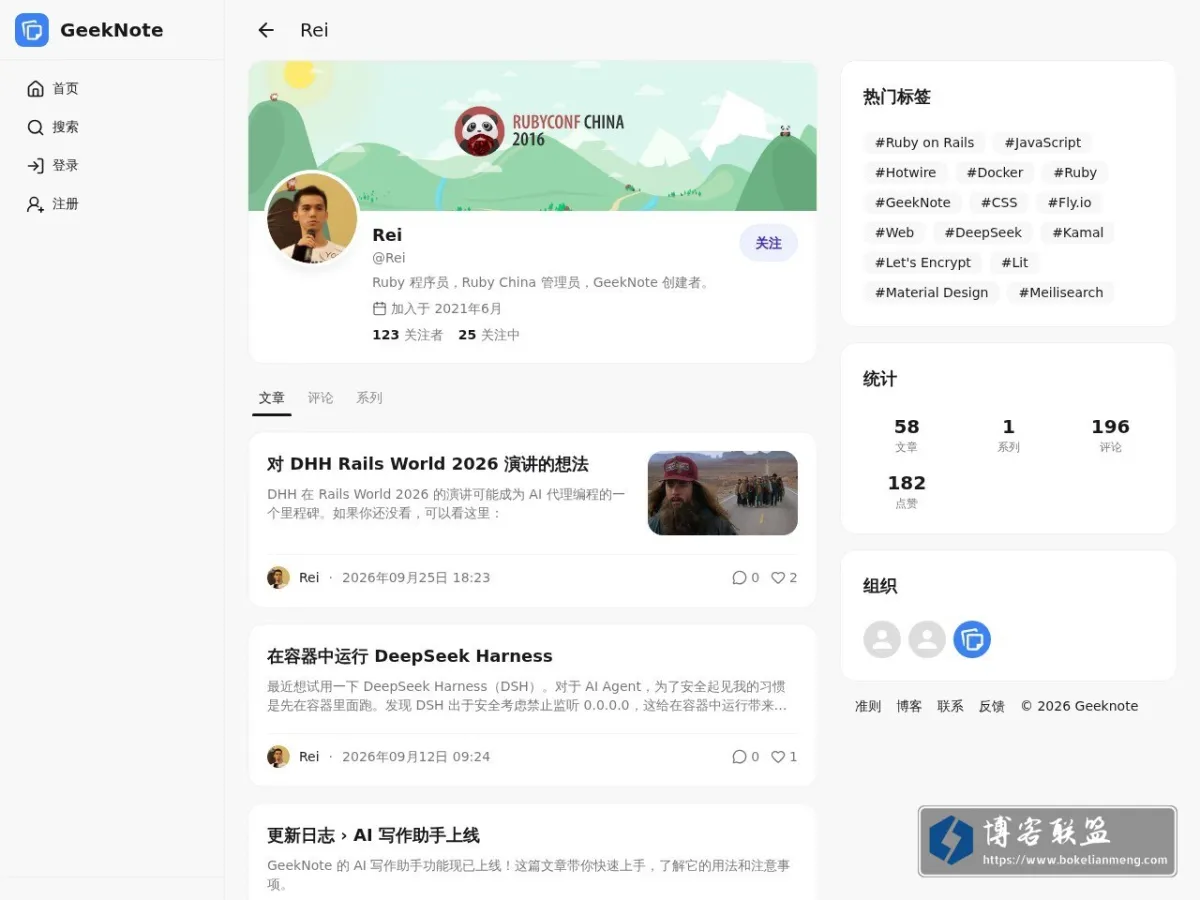Image resolution: width=1200 pixels, height=900 pixels.
Task: Select the #Ruby tag
Action: 1075,172
